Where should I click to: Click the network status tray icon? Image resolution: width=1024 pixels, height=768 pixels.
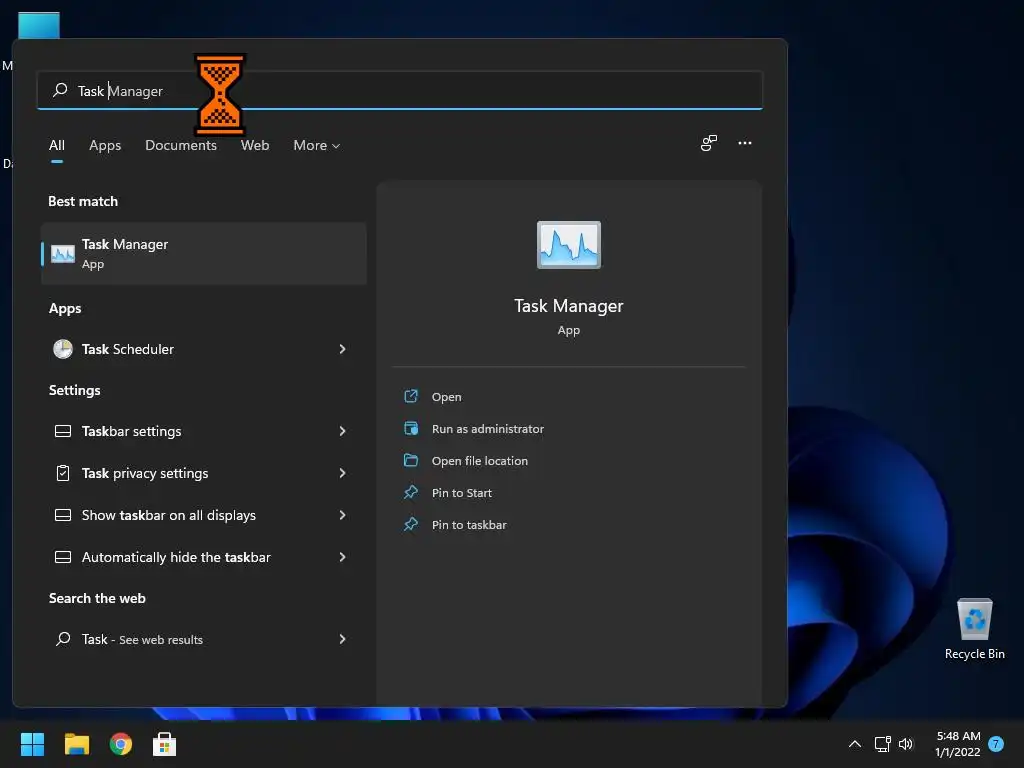[882, 744]
